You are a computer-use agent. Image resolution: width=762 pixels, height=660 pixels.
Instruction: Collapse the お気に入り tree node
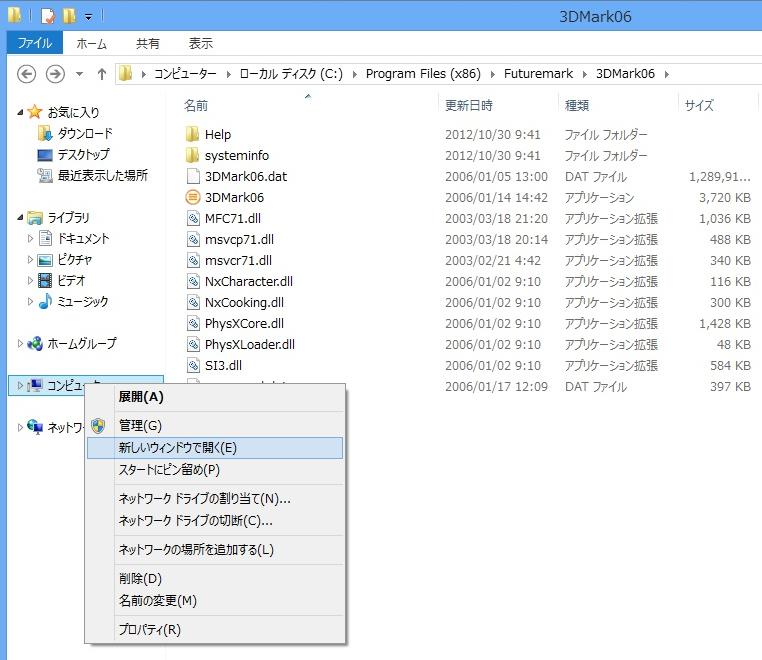click(x=20, y=112)
